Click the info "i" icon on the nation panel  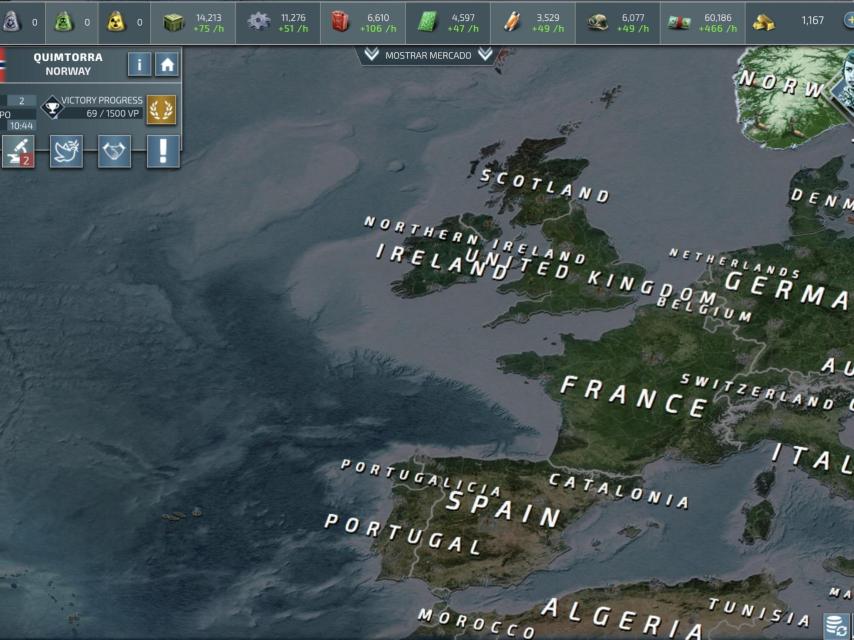pos(139,63)
